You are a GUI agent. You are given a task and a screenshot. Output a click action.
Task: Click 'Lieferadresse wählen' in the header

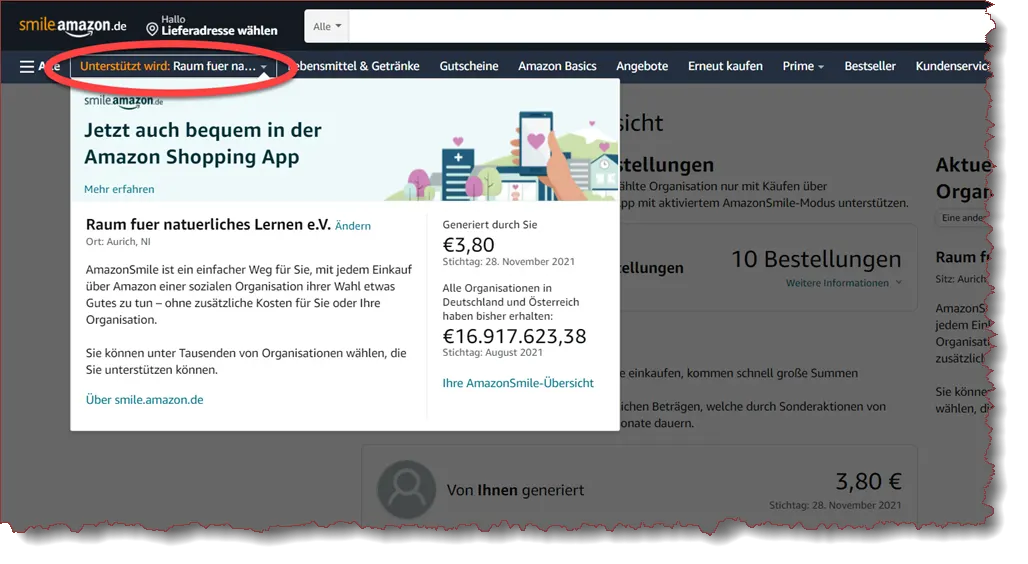tap(219, 31)
